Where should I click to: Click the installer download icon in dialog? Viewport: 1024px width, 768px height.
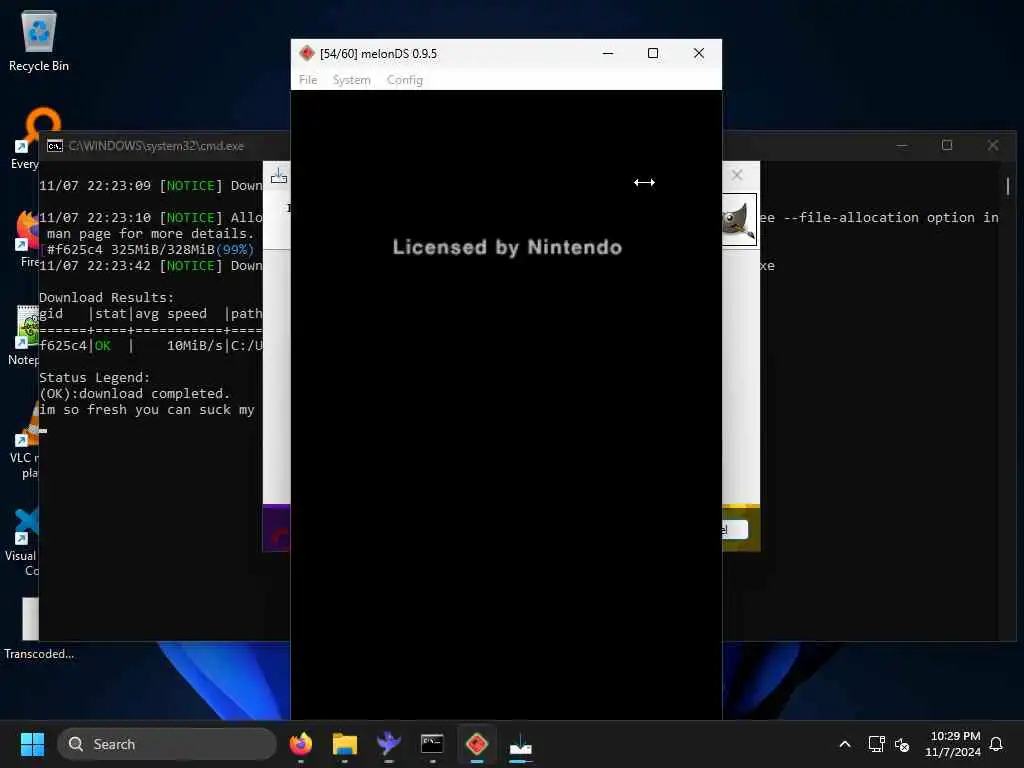tap(279, 176)
